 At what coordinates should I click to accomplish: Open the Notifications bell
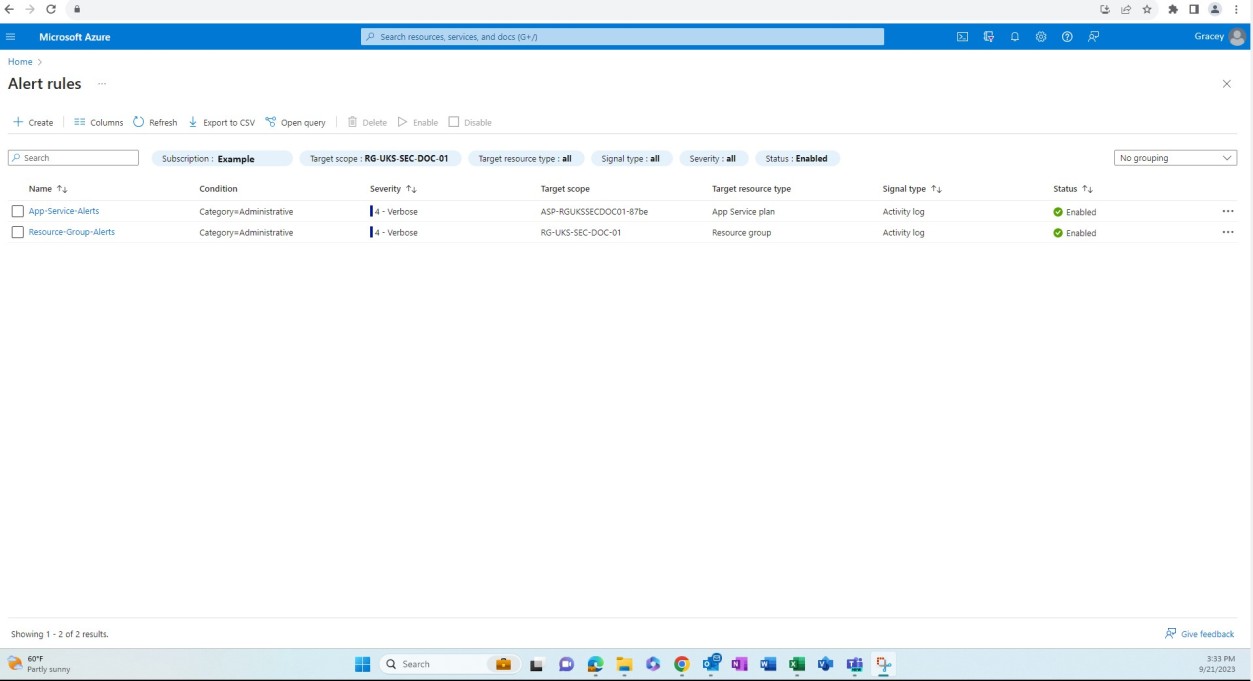coord(1013,35)
